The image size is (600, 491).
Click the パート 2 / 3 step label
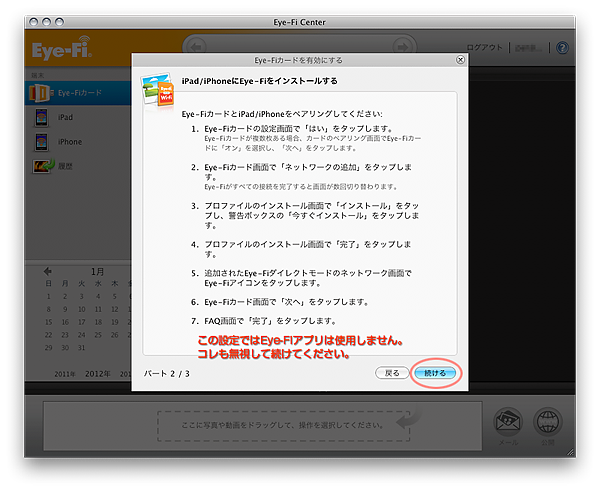coord(166,374)
